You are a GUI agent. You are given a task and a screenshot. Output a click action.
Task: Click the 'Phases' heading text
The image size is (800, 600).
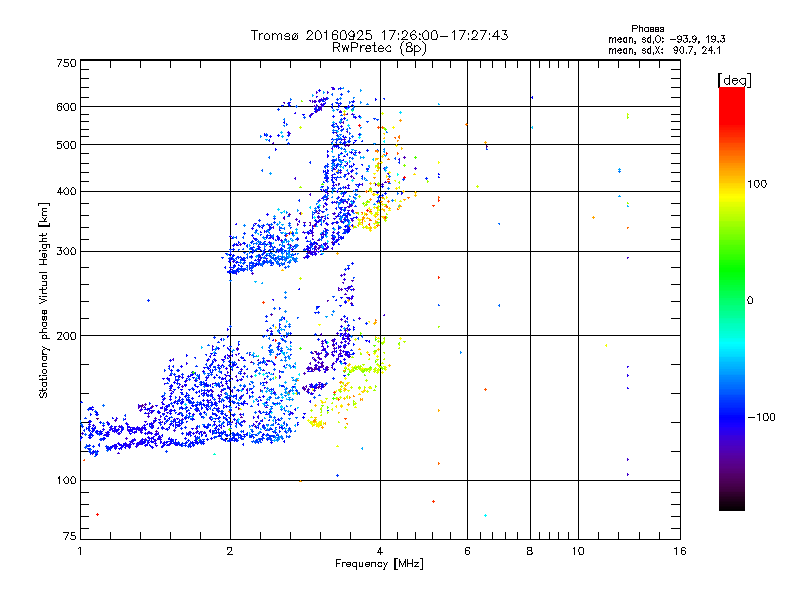coord(647,29)
